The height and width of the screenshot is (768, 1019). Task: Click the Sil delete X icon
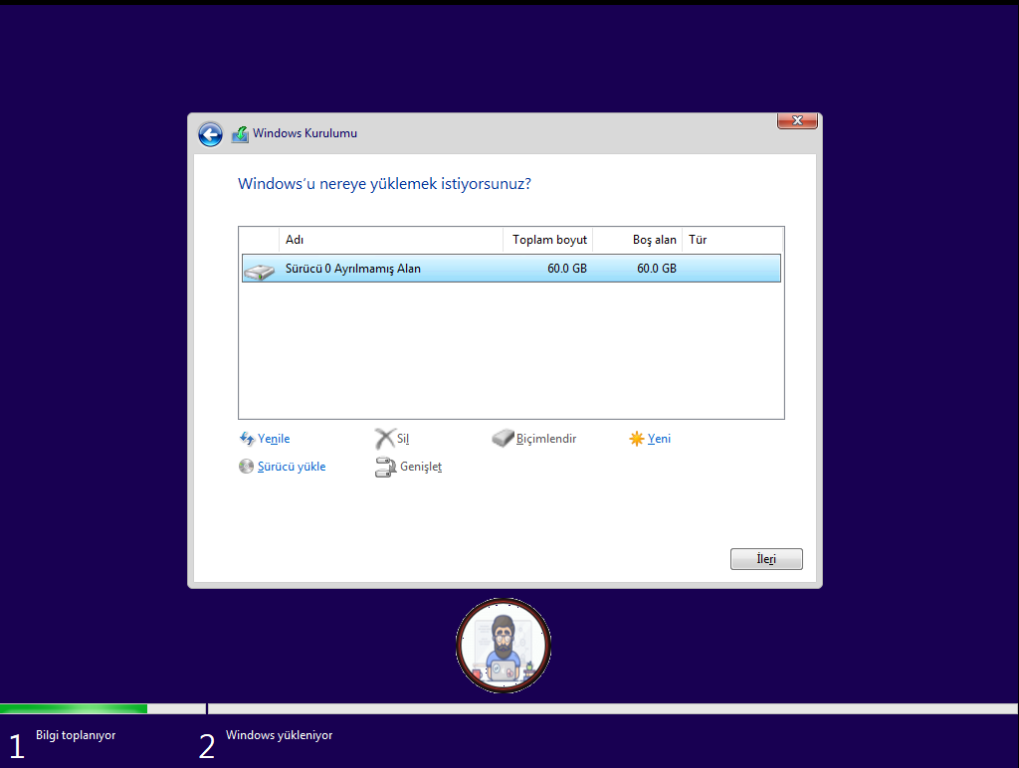[385, 439]
